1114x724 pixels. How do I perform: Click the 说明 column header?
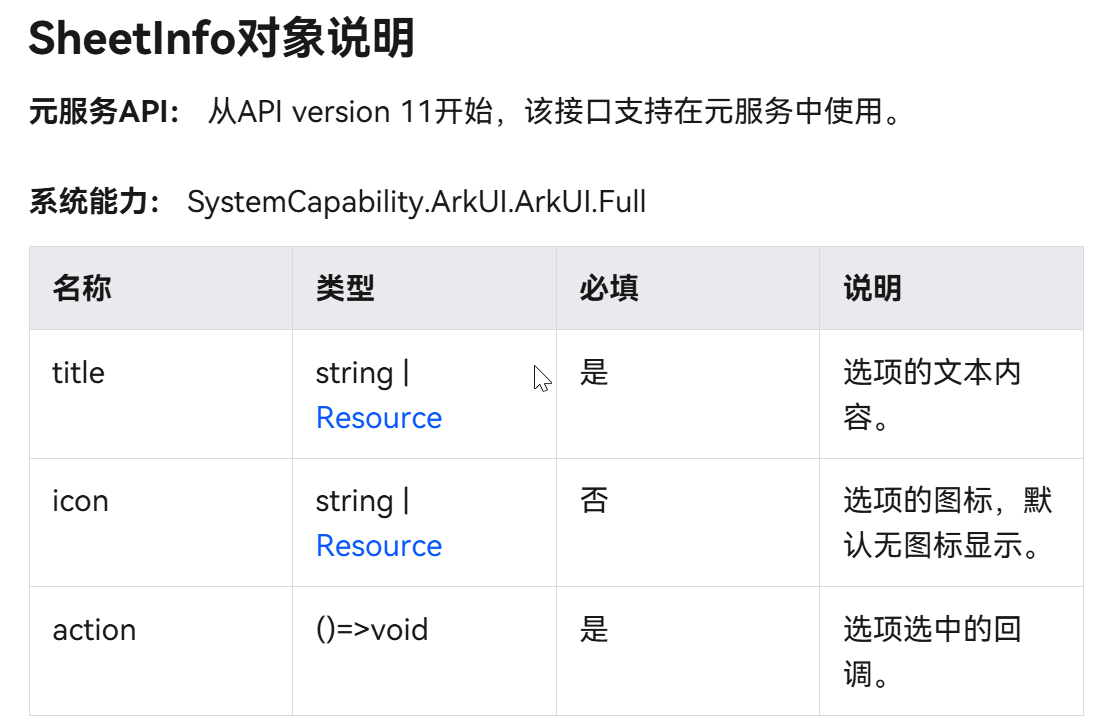pos(872,289)
